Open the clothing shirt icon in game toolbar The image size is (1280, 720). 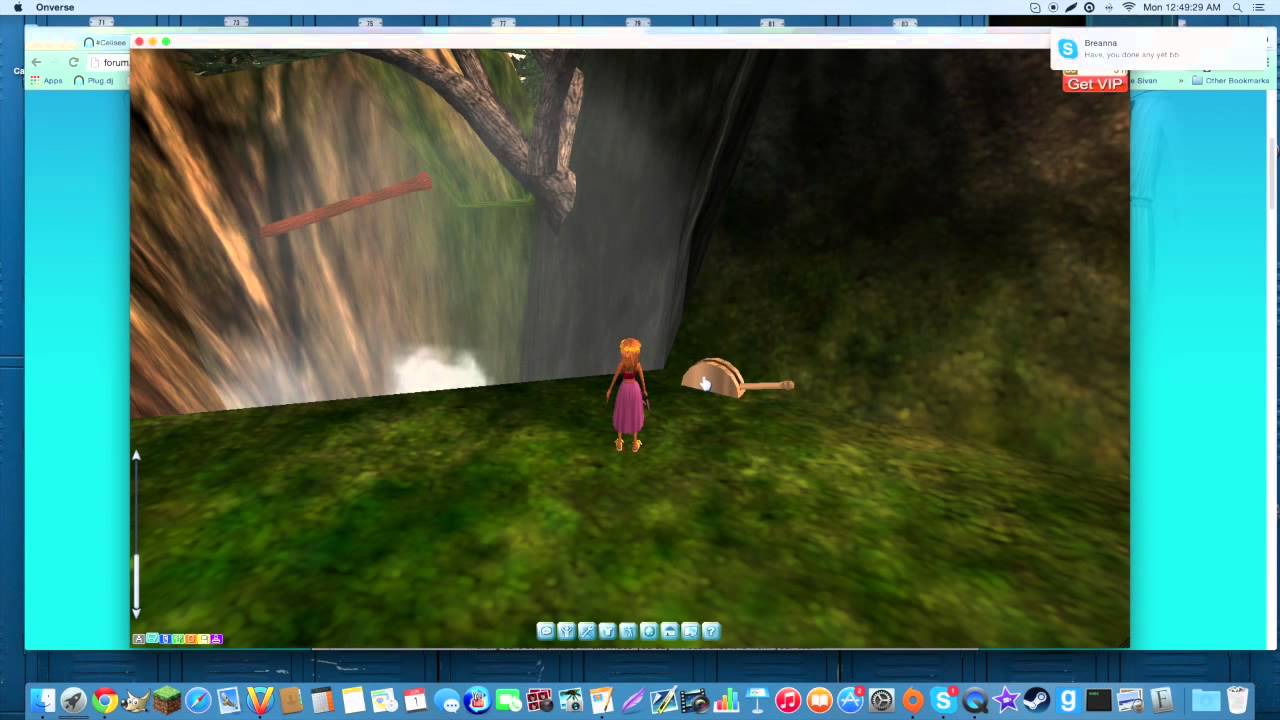pos(607,631)
